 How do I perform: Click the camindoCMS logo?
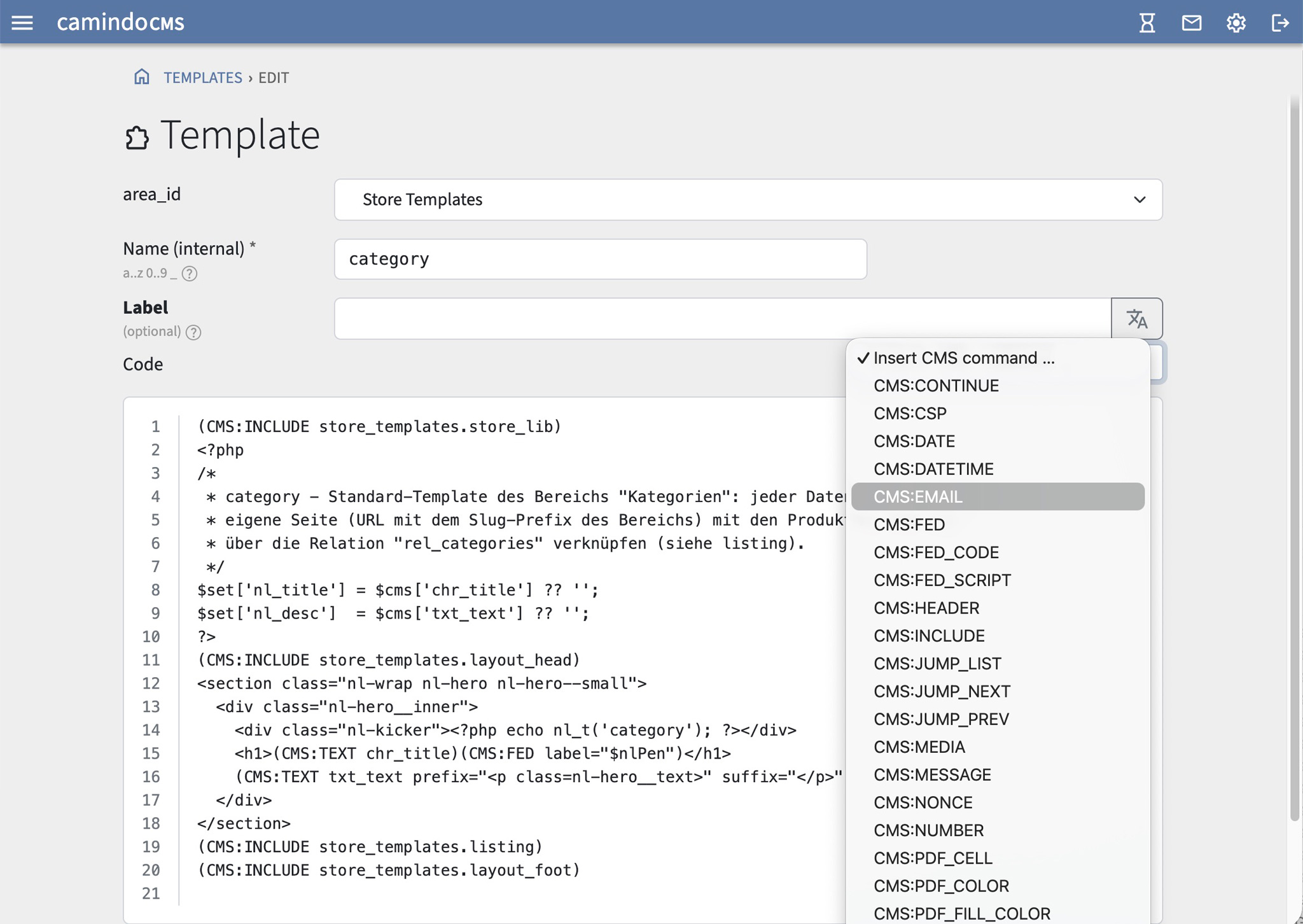tap(120, 22)
